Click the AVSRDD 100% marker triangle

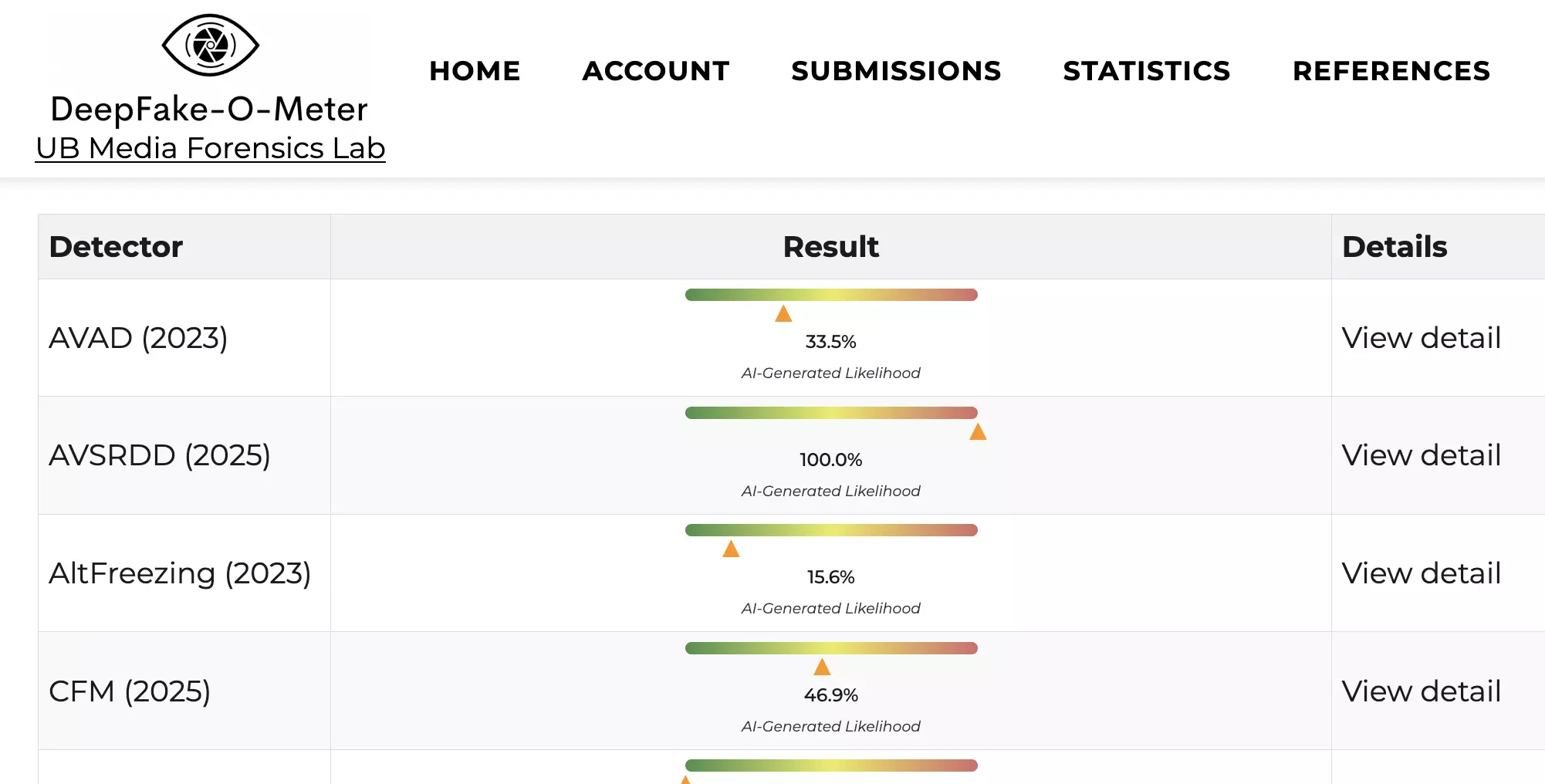(x=978, y=431)
